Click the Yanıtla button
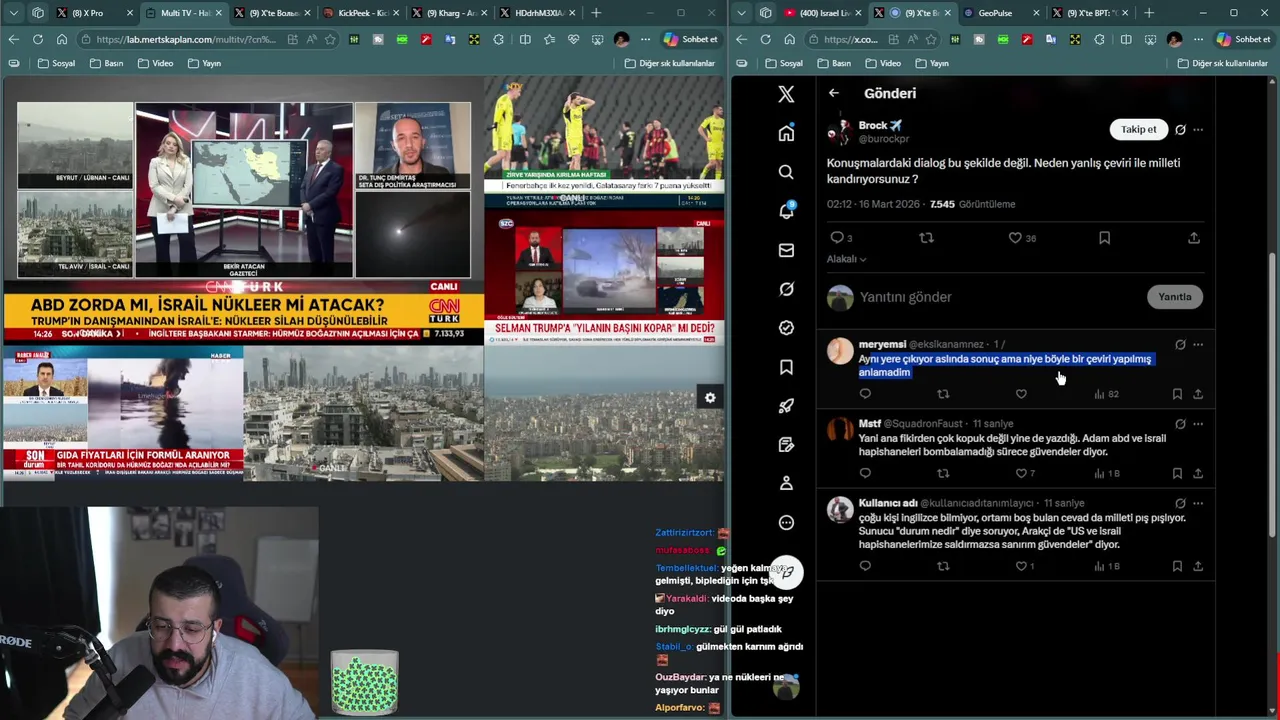The image size is (1280, 720). [x=1174, y=297]
